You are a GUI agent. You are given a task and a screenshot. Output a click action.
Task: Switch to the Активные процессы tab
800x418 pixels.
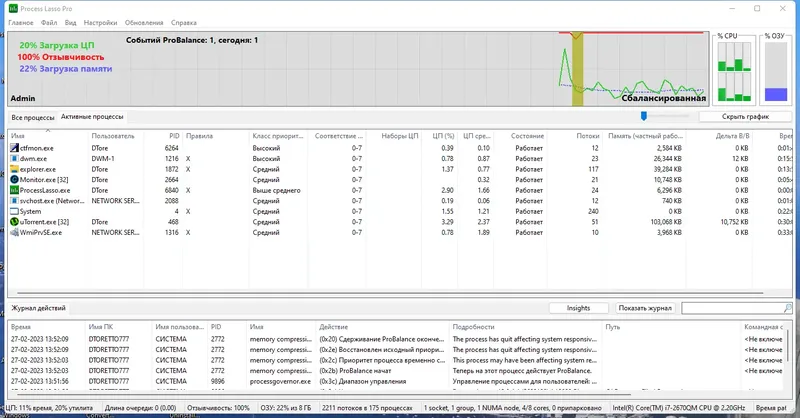(92, 117)
